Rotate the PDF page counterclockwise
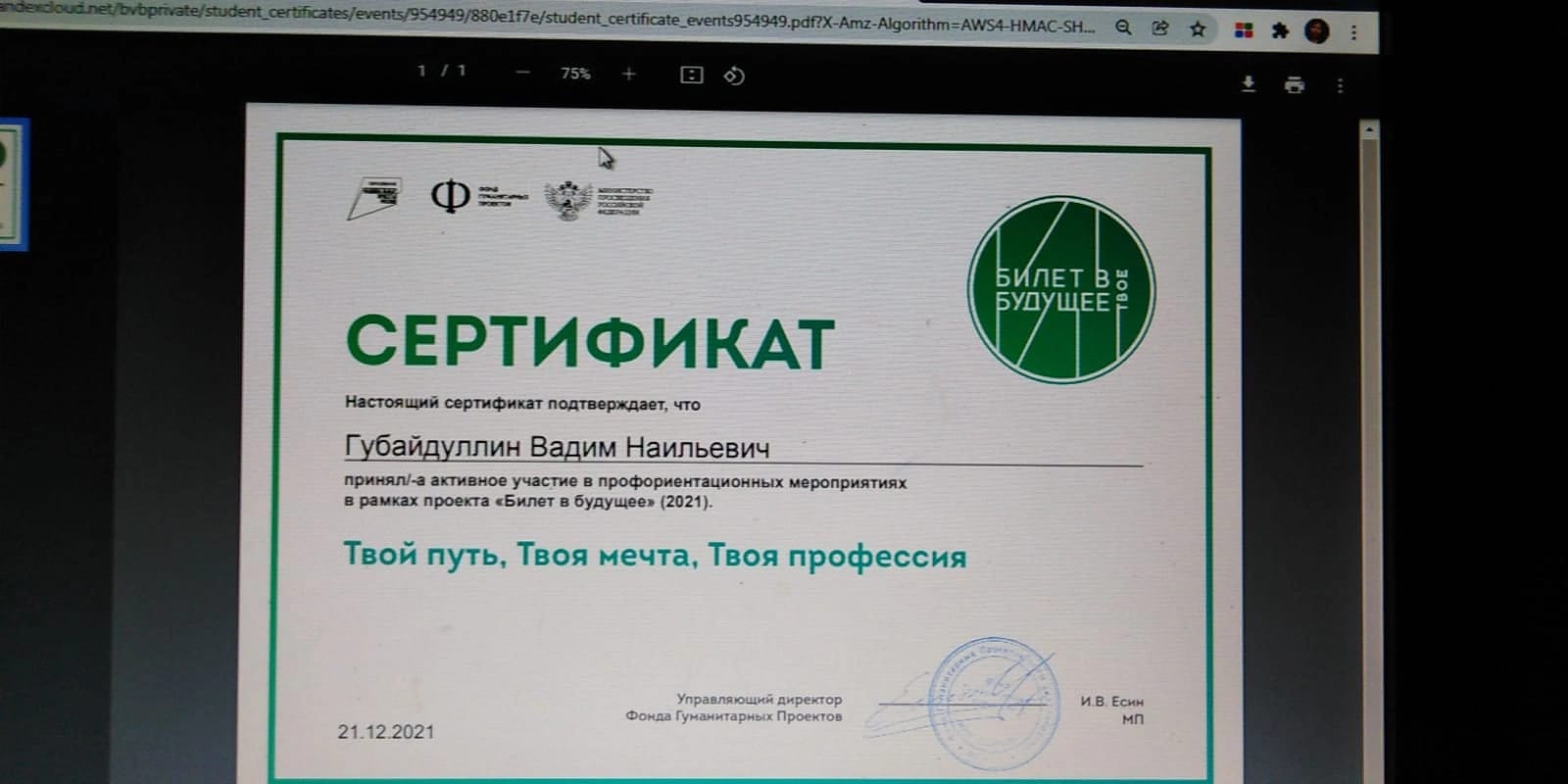Screen dimensions: 1568x784 734,75
